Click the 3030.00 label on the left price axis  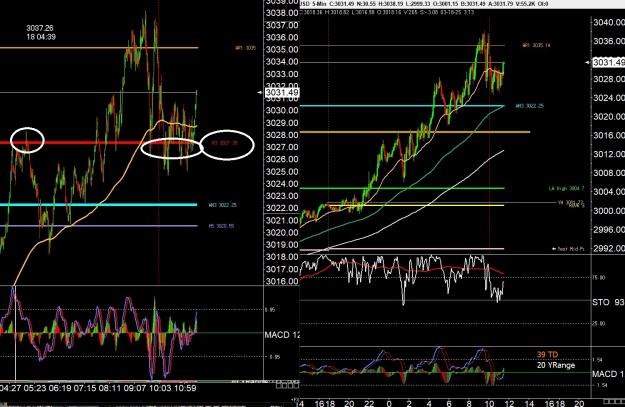(x=282, y=110)
